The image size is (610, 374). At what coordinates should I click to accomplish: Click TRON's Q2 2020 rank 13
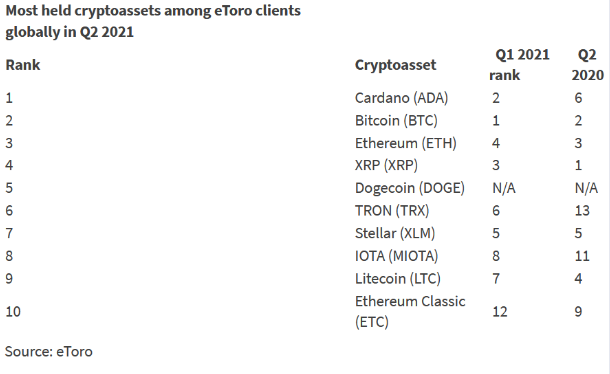pos(582,211)
